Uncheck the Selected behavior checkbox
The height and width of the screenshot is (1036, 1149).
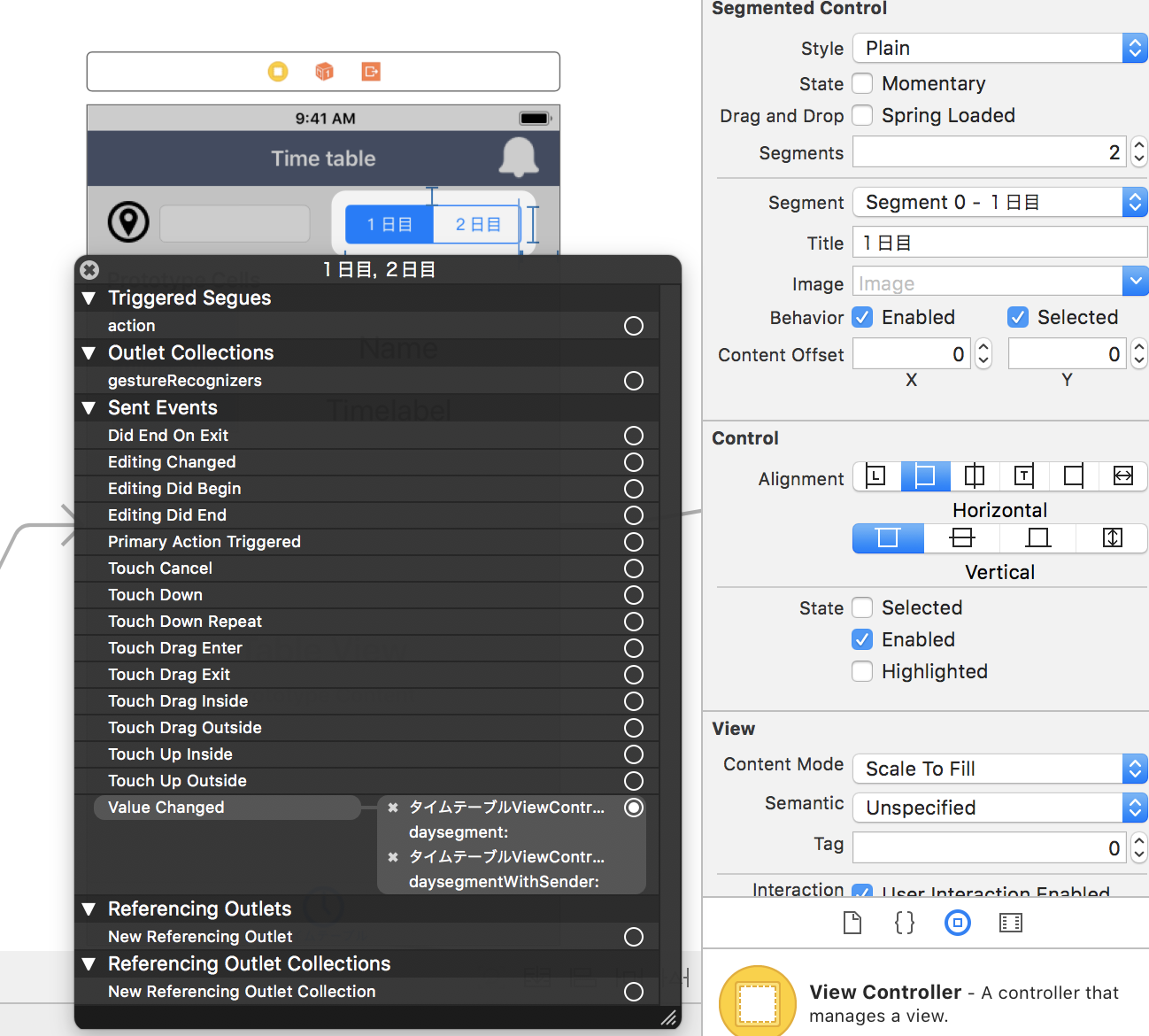point(1018,316)
